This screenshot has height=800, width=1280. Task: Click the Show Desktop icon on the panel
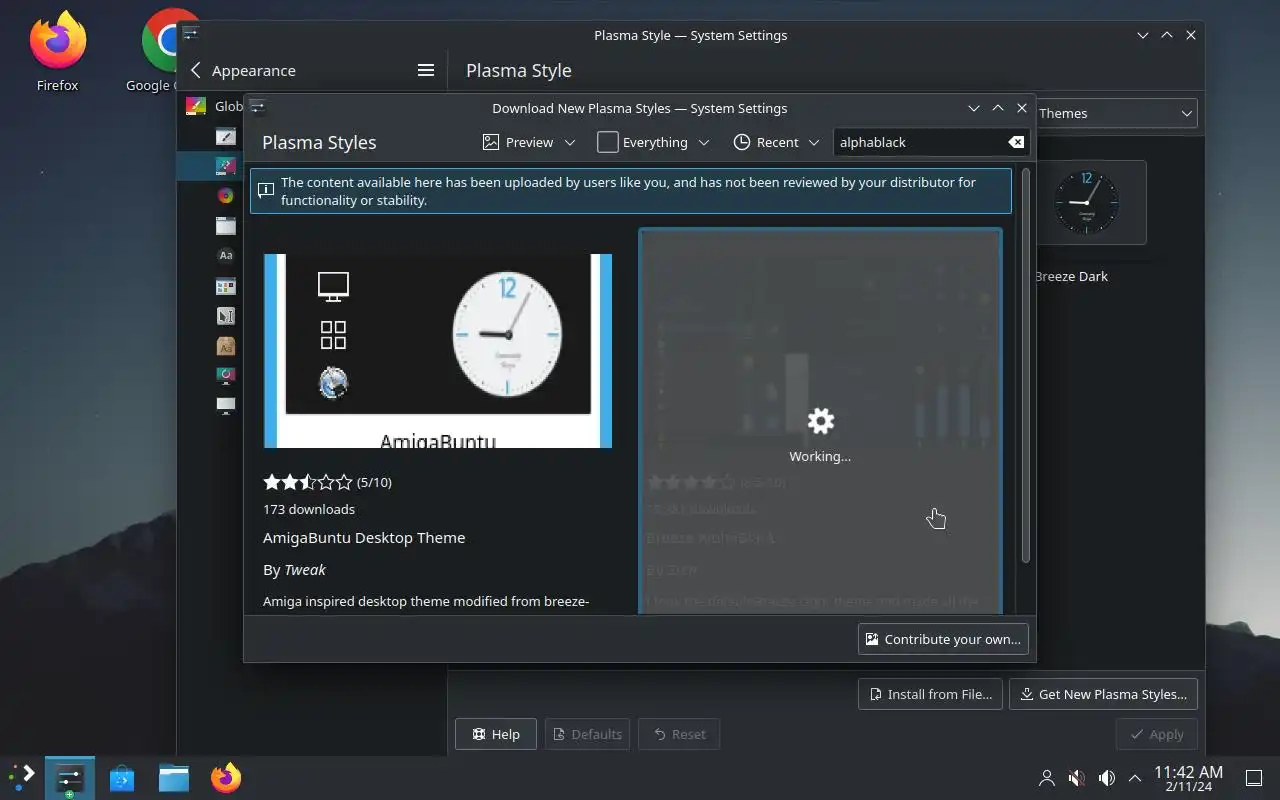pos(1254,777)
